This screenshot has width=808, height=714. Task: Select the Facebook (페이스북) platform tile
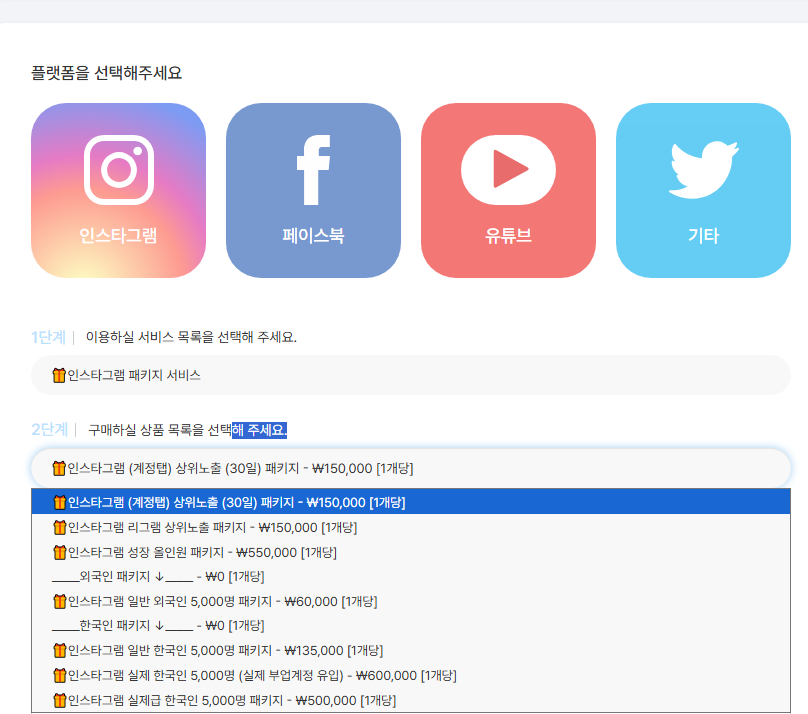(x=313, y=190)
